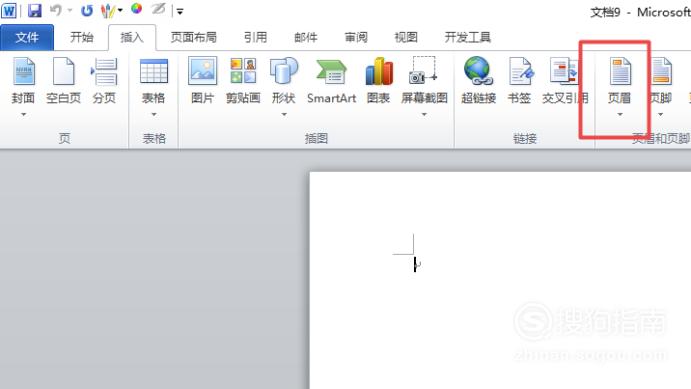This screenshot has height=389, width=691.
Task: Save the document using the floppy disk icon
Action: (x=34, y=11)
